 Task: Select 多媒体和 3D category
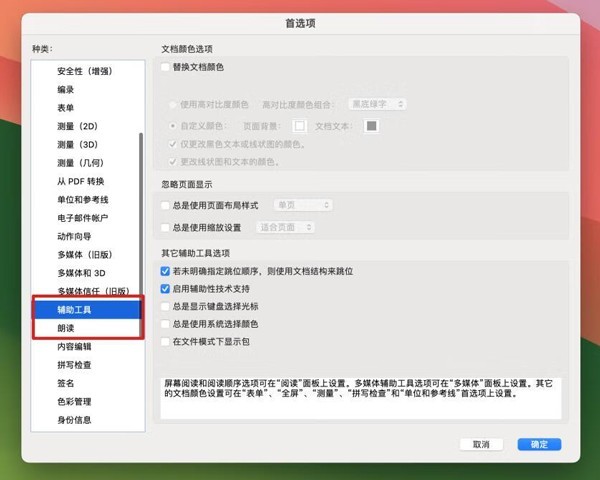coord(88,273)
